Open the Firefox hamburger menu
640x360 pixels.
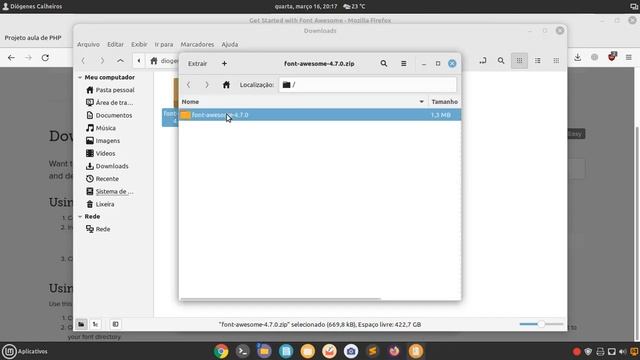click(629, 58)
